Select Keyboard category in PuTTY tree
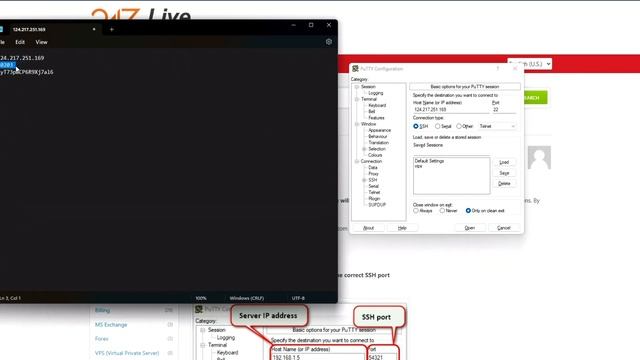This screenshot has height=360, width=640. (377, 105)
